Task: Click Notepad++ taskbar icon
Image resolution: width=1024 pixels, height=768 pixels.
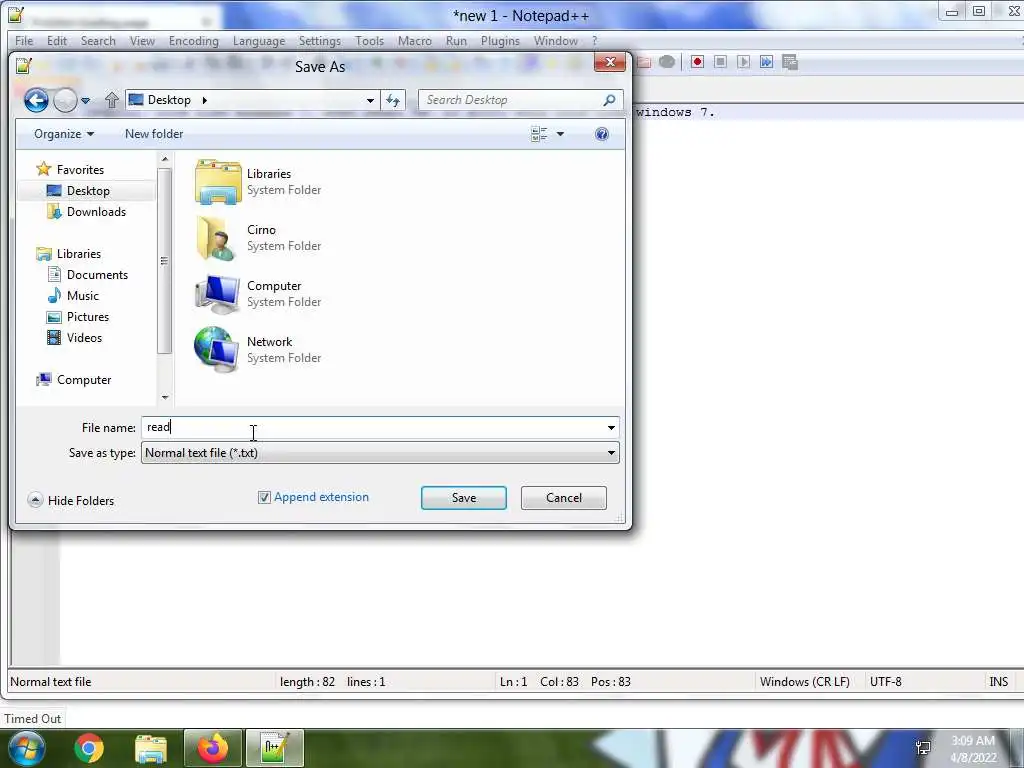Action: click(x=274, y=748)
